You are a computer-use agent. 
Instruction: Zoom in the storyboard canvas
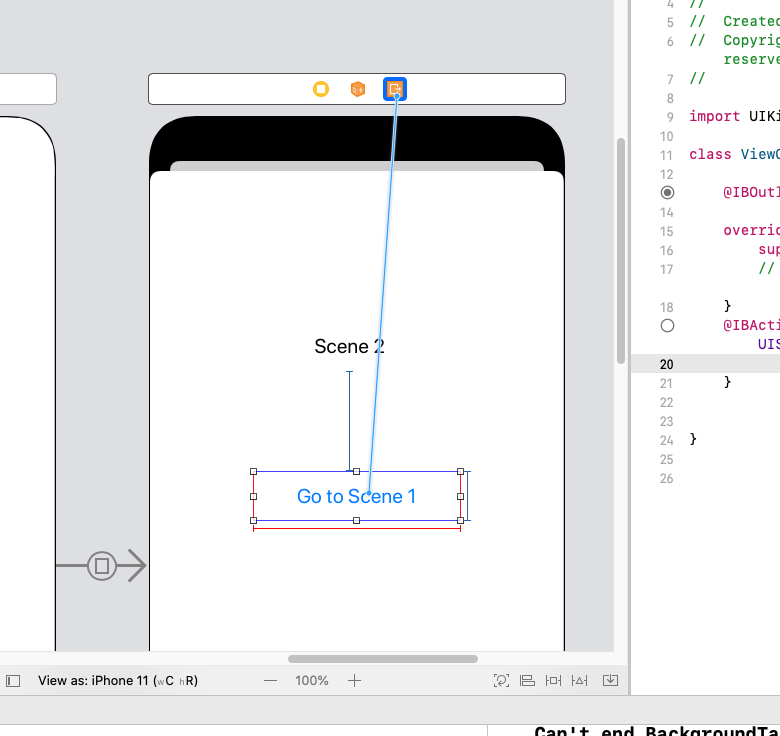354,680
